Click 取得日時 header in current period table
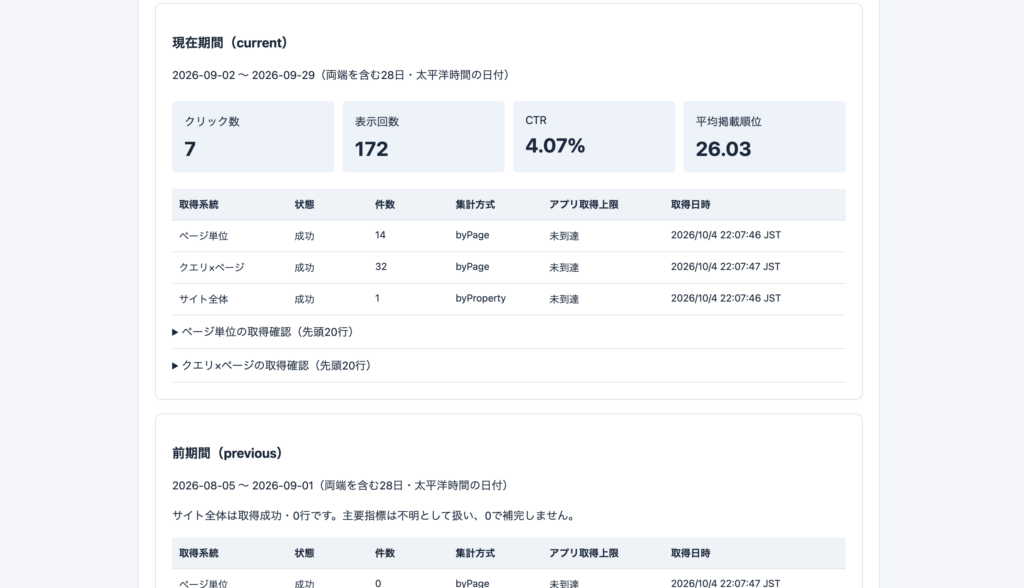Image resolution: width=1024 pixels, height=588 pixels. tap(691, 204)
